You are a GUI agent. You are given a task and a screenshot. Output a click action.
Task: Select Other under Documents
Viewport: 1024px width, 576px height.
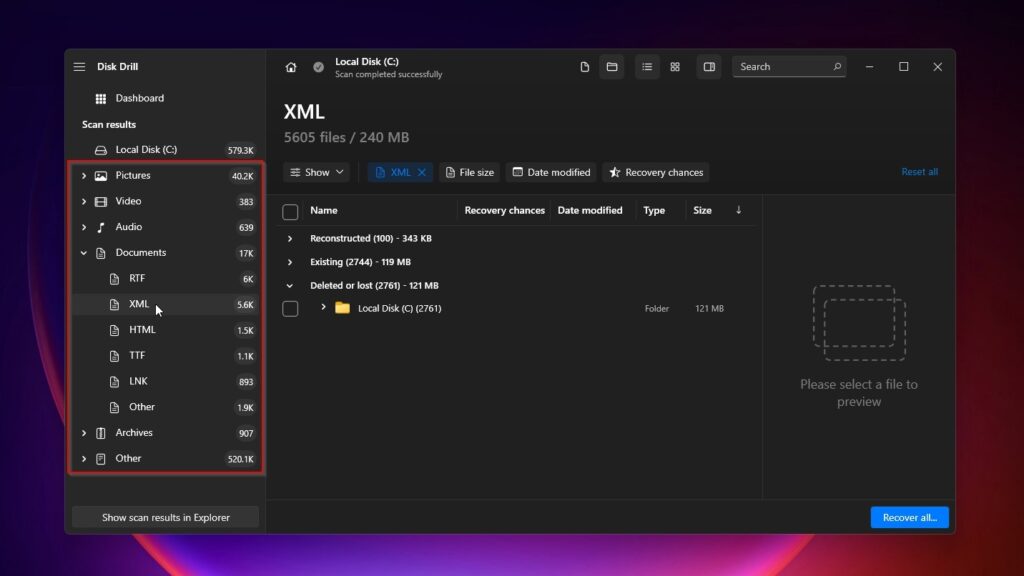click(x=166, y=407)
